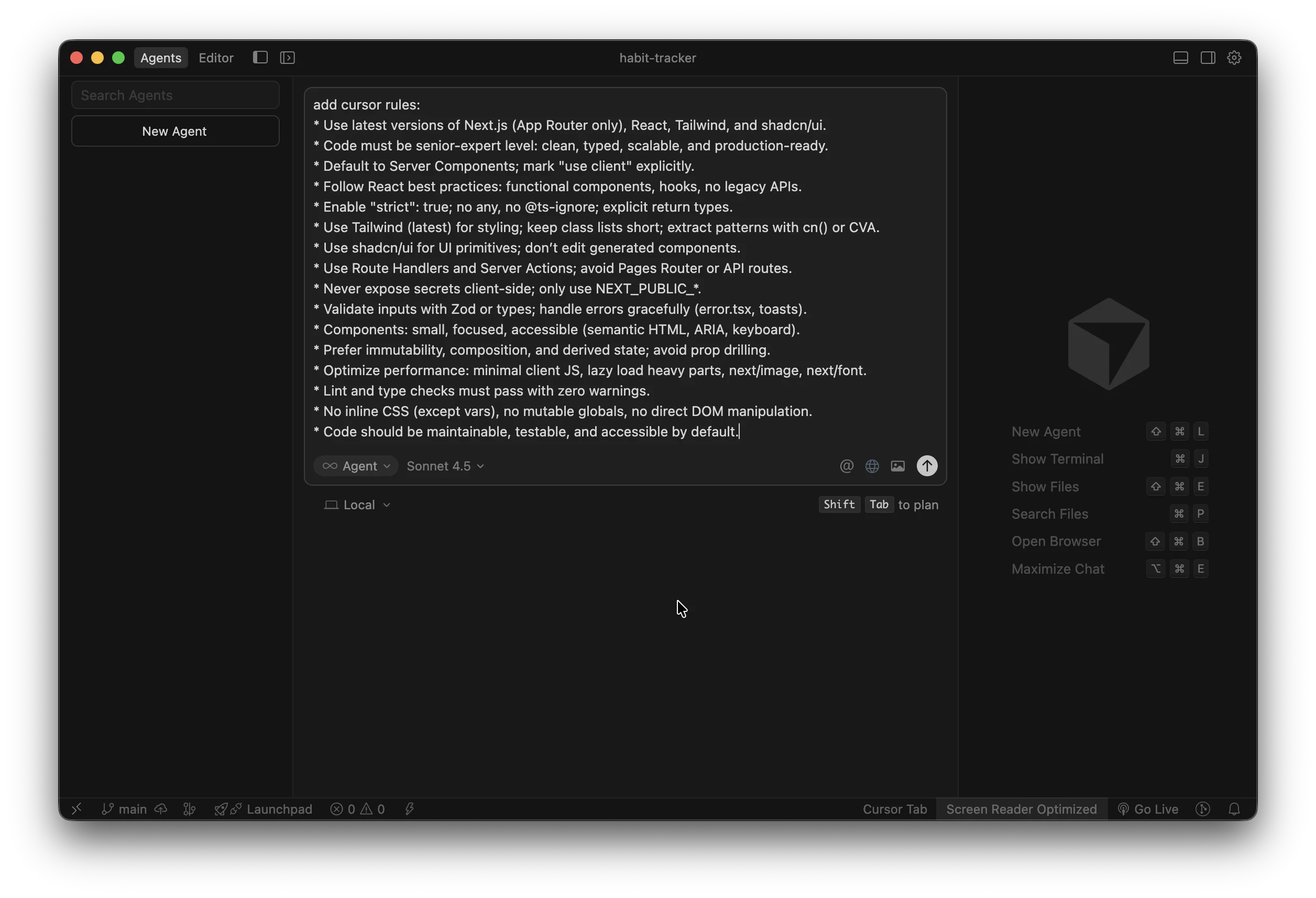Image resolution: width=1316 pixels, height=898 pixels.
Task: Click the main git branch indicator
Action: (125, 809)
